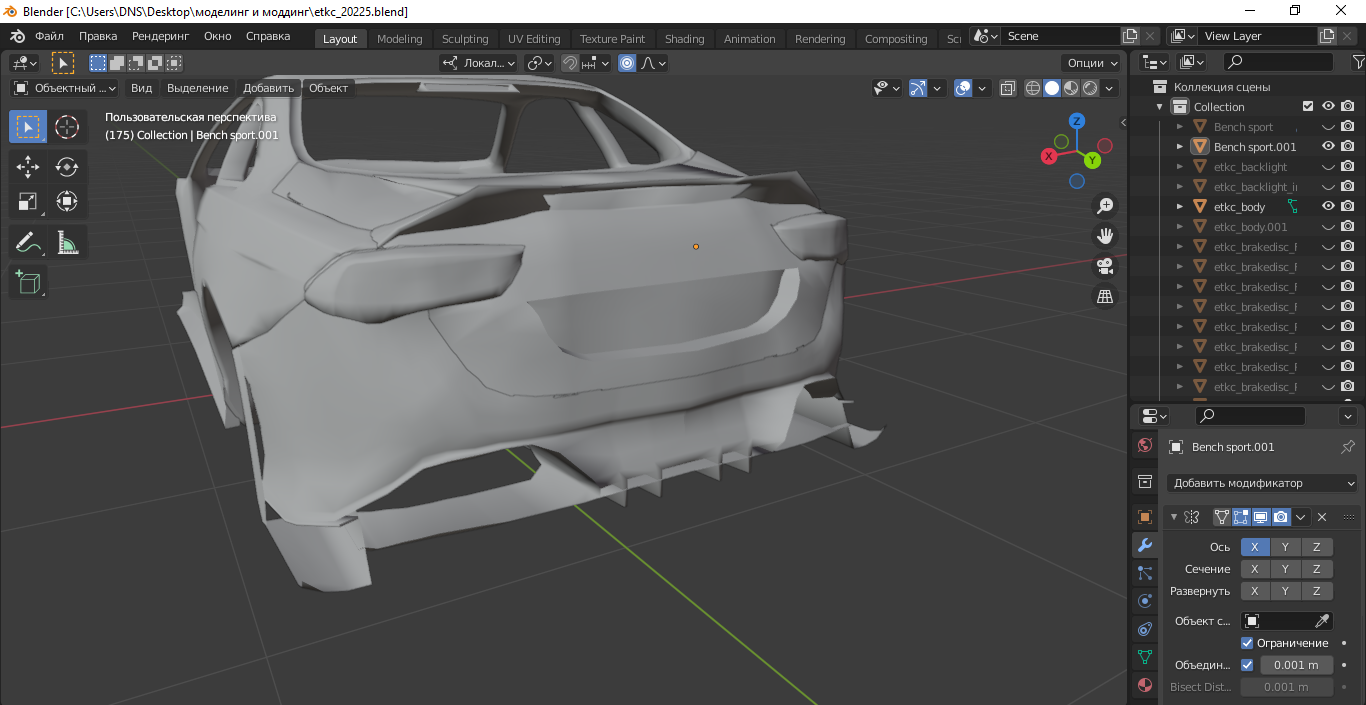Toggle mirror axis Y button
The image size is (1366, 705).
(x=1286, y=547)
